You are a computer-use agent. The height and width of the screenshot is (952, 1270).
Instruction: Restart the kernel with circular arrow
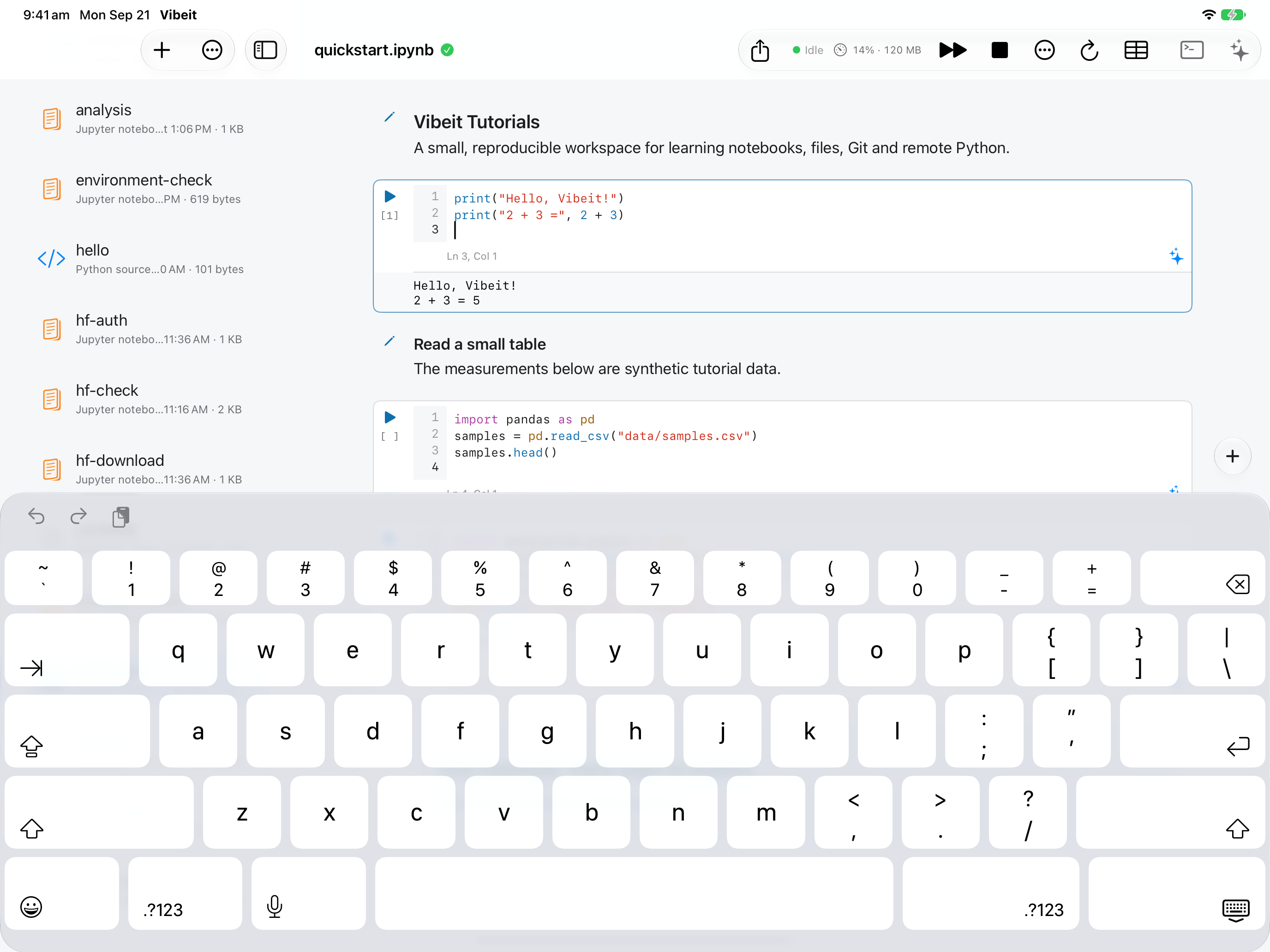[1089, 50]
